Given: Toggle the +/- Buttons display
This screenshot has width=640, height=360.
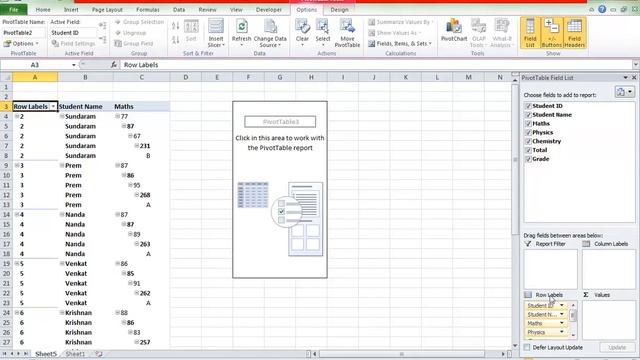Looking at the screenshot, I should tap(551, 33).
